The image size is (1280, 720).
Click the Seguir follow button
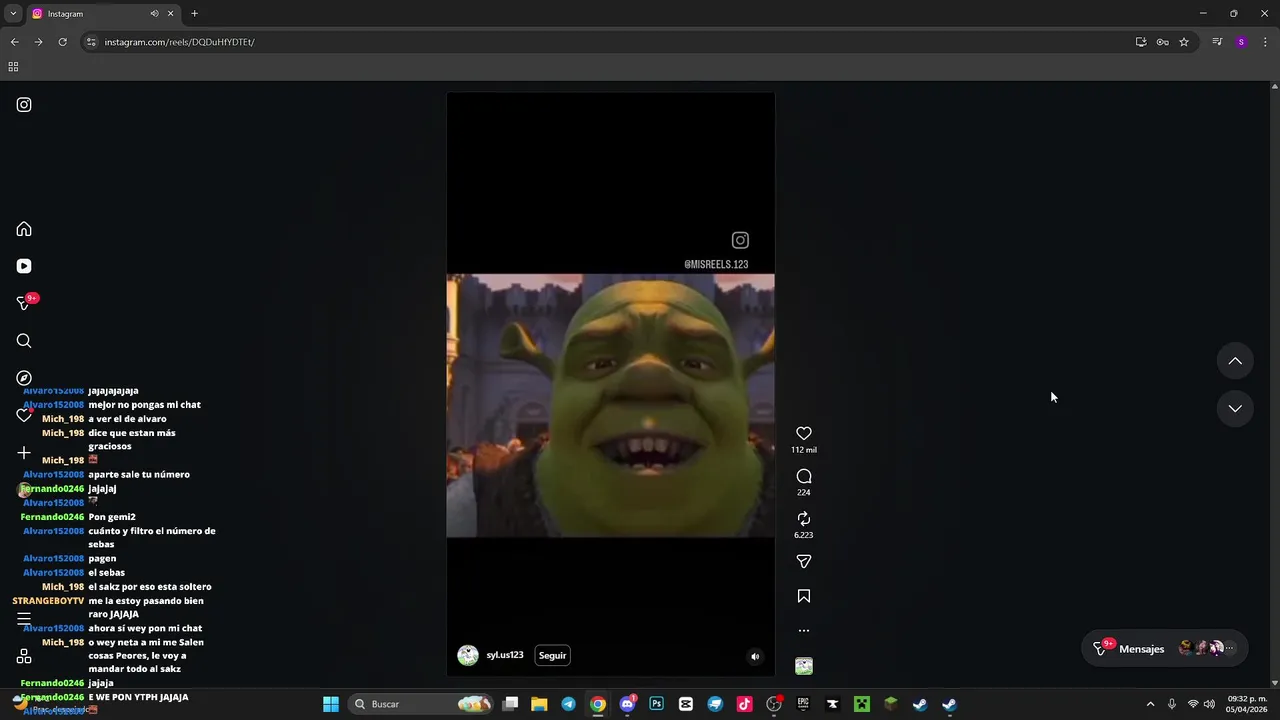[x=552, y=656]
